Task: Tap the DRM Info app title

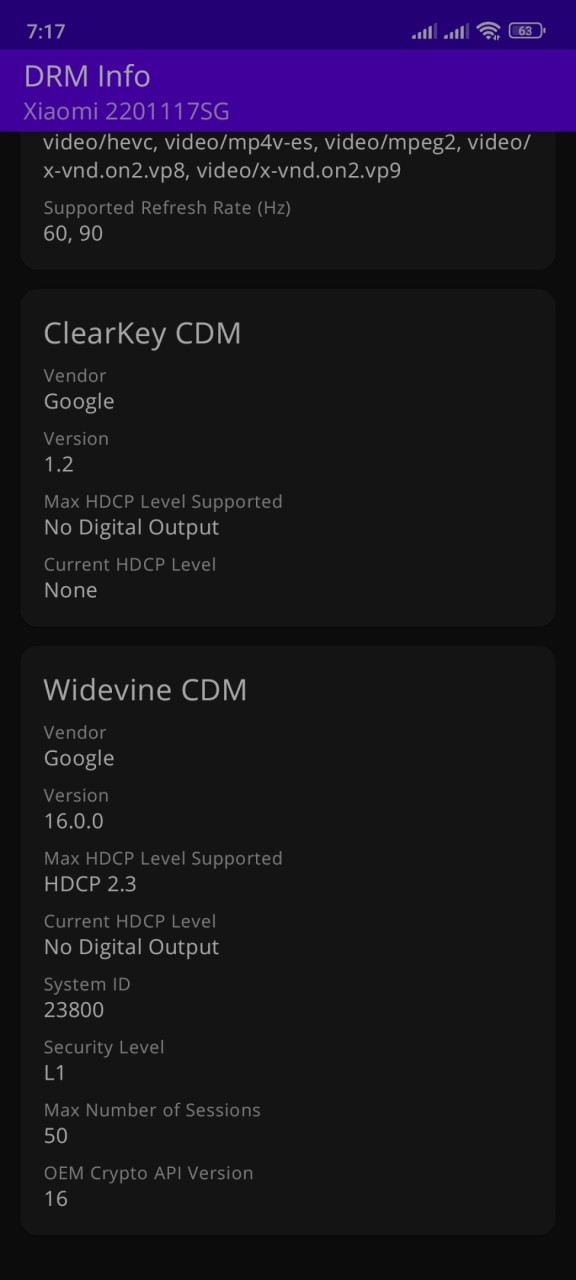Action: pos(87,76)
